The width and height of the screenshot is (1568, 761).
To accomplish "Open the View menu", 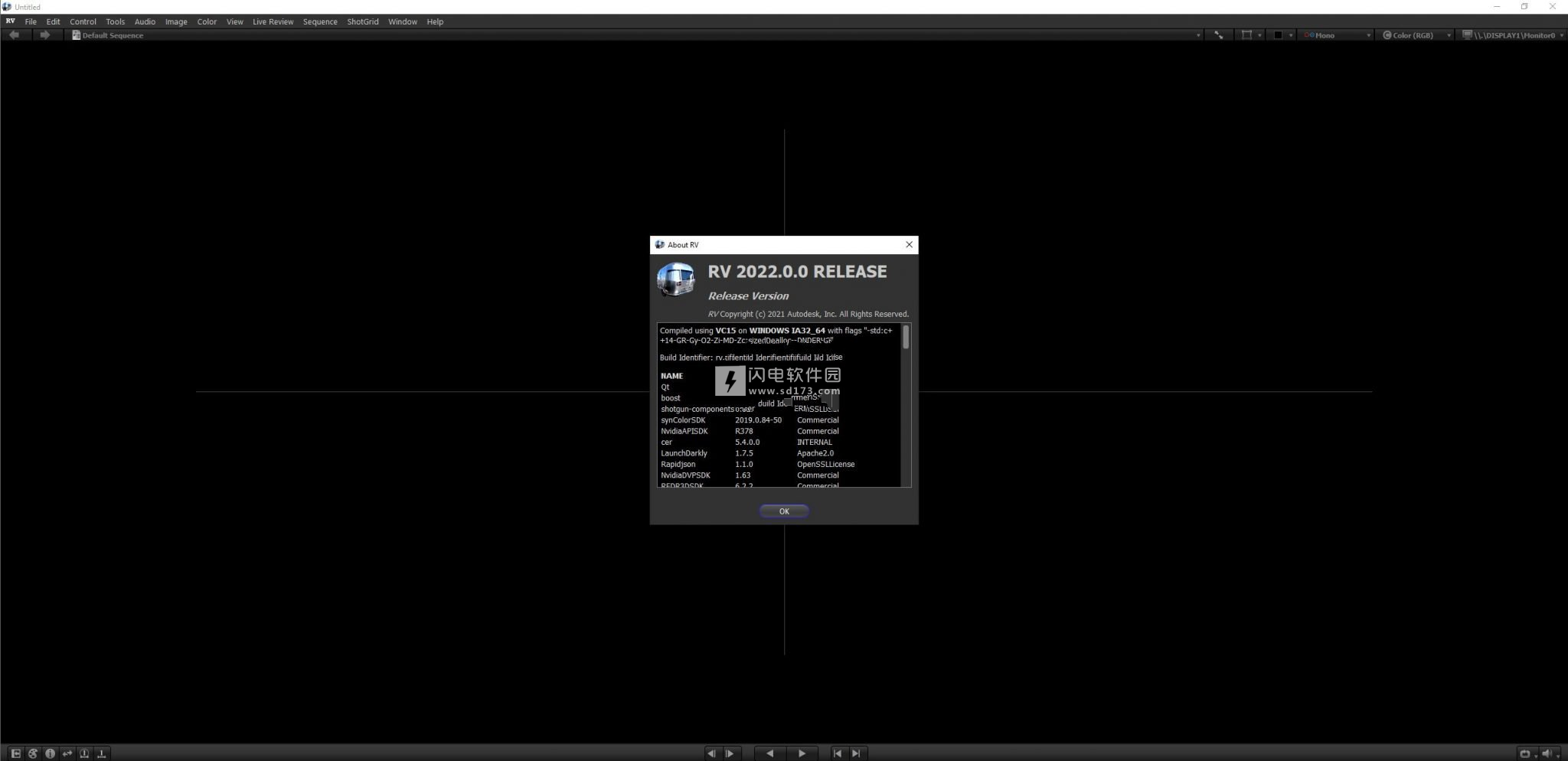I will tap(234, 21).
